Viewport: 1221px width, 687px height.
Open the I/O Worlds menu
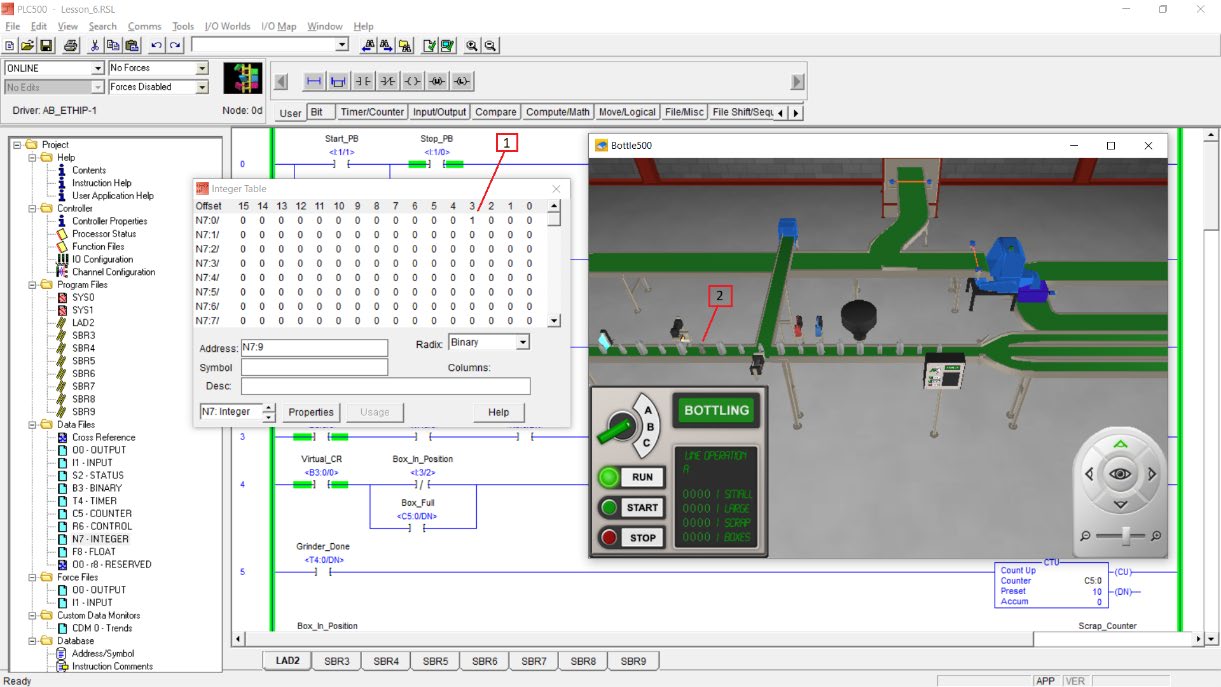(x=227, y=26)
